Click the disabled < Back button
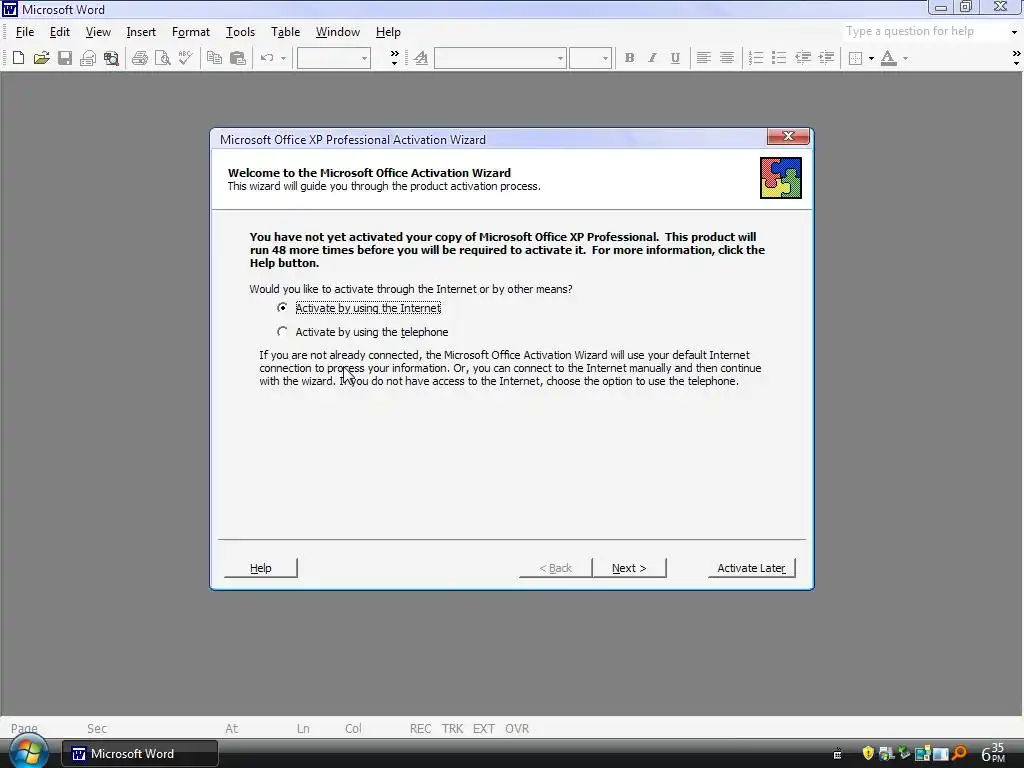Image resolution: width=1024 pixels, height=768 pixels. (x=555, y=568)
